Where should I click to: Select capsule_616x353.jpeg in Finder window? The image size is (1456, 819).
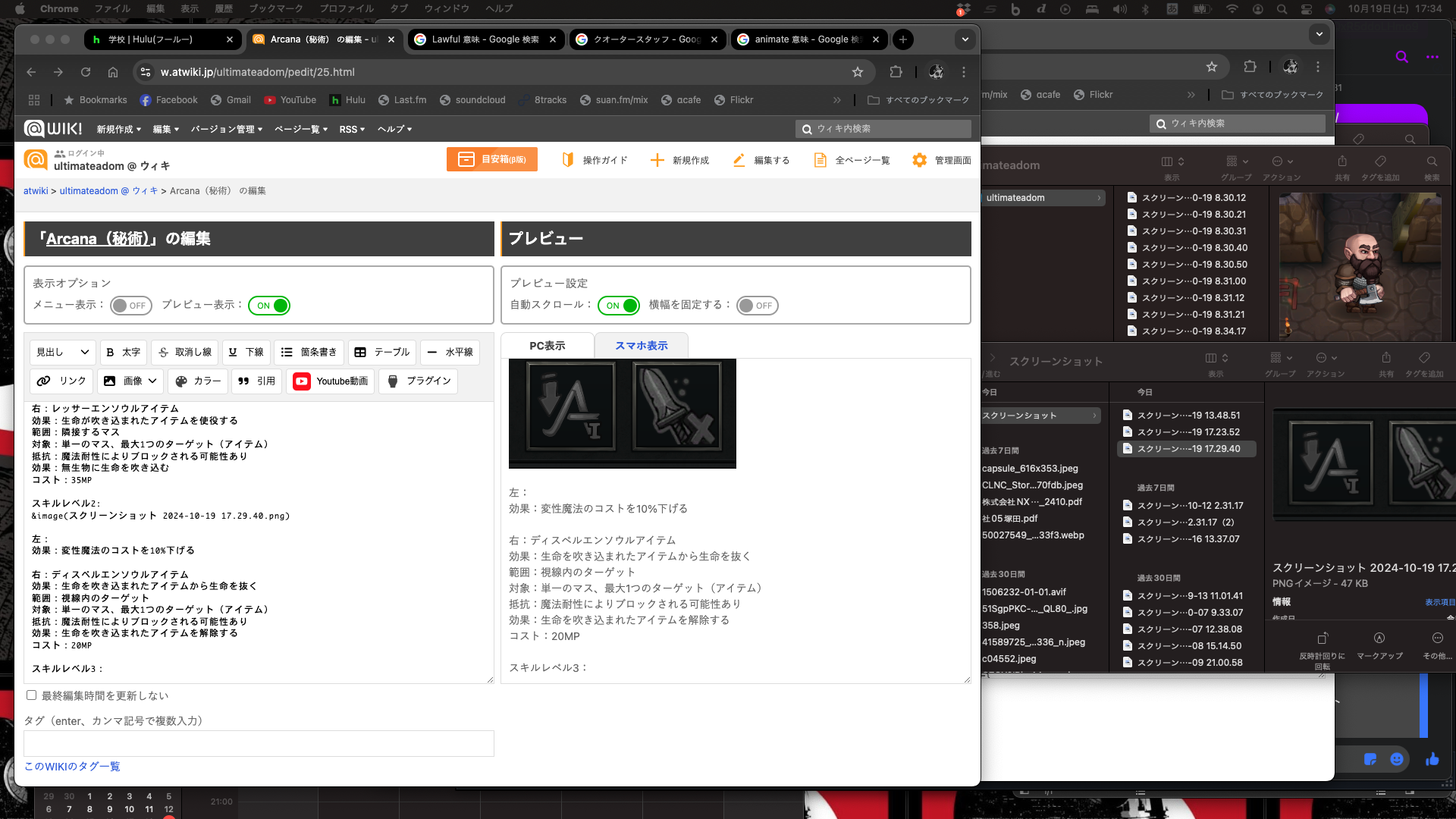click(1030, 469)
